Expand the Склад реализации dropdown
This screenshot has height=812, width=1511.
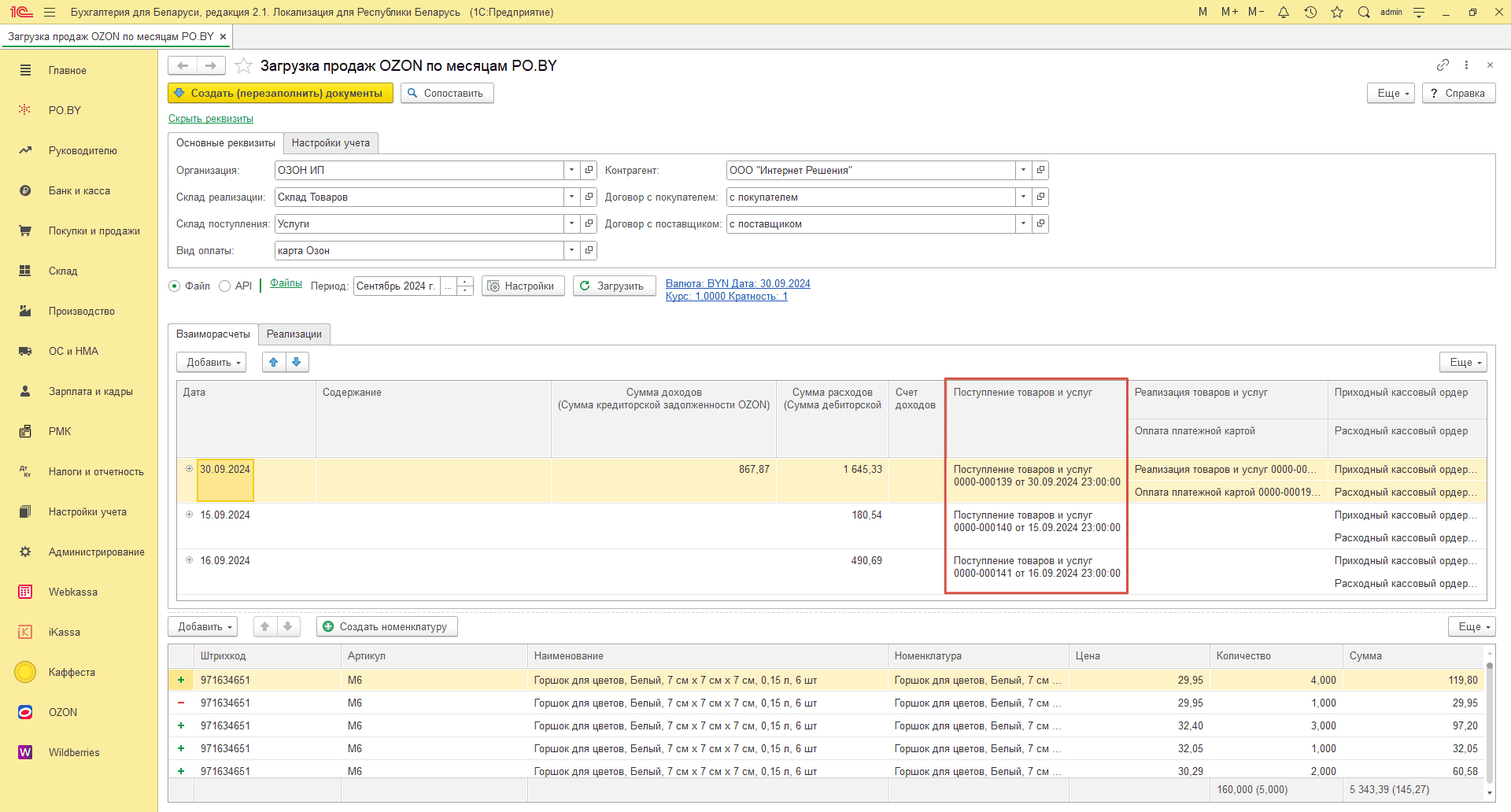tap(572, 197)
